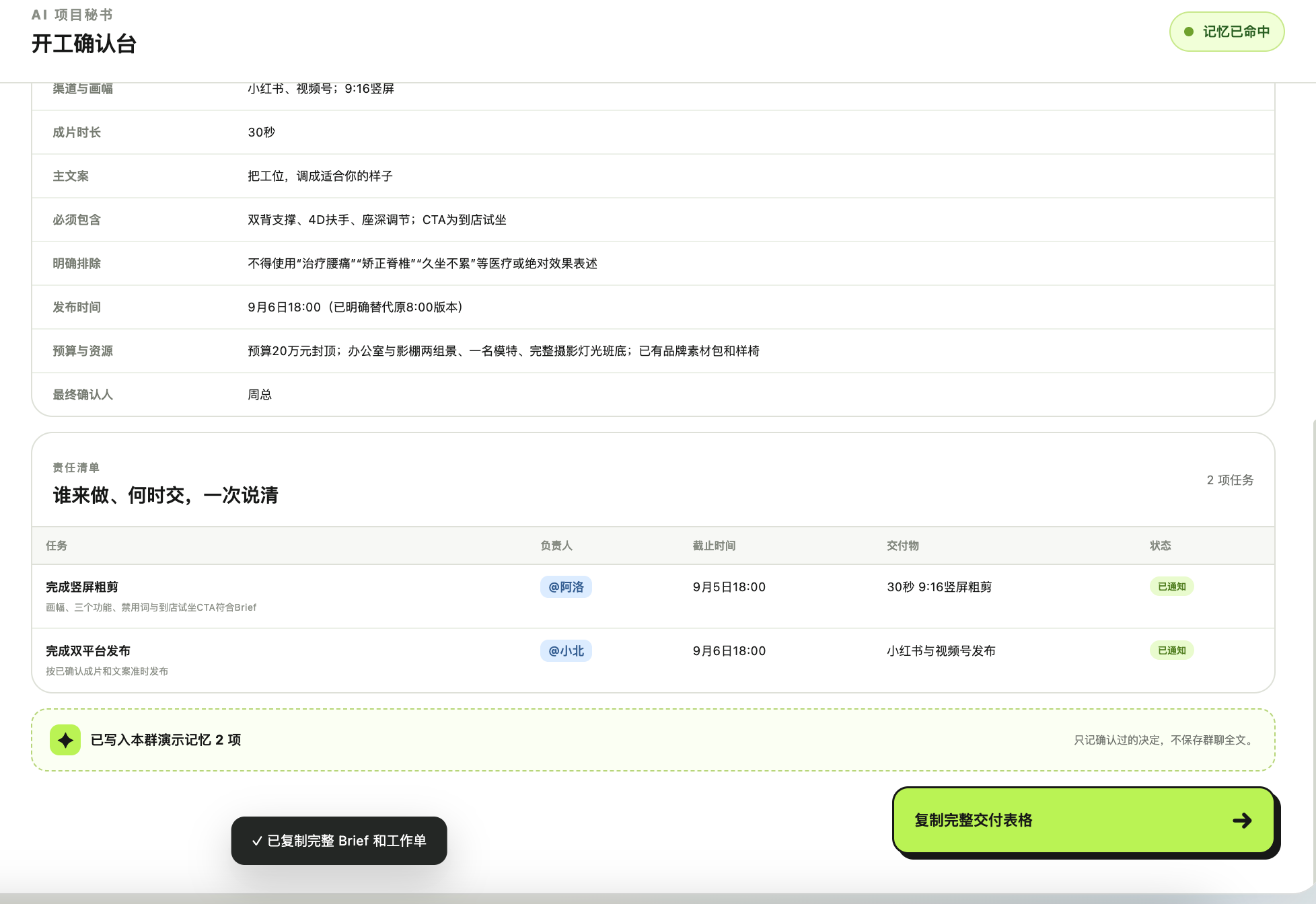The image size is (1316, 904).
Task: Click the 截止时间 column header
Action: [714, 545]
